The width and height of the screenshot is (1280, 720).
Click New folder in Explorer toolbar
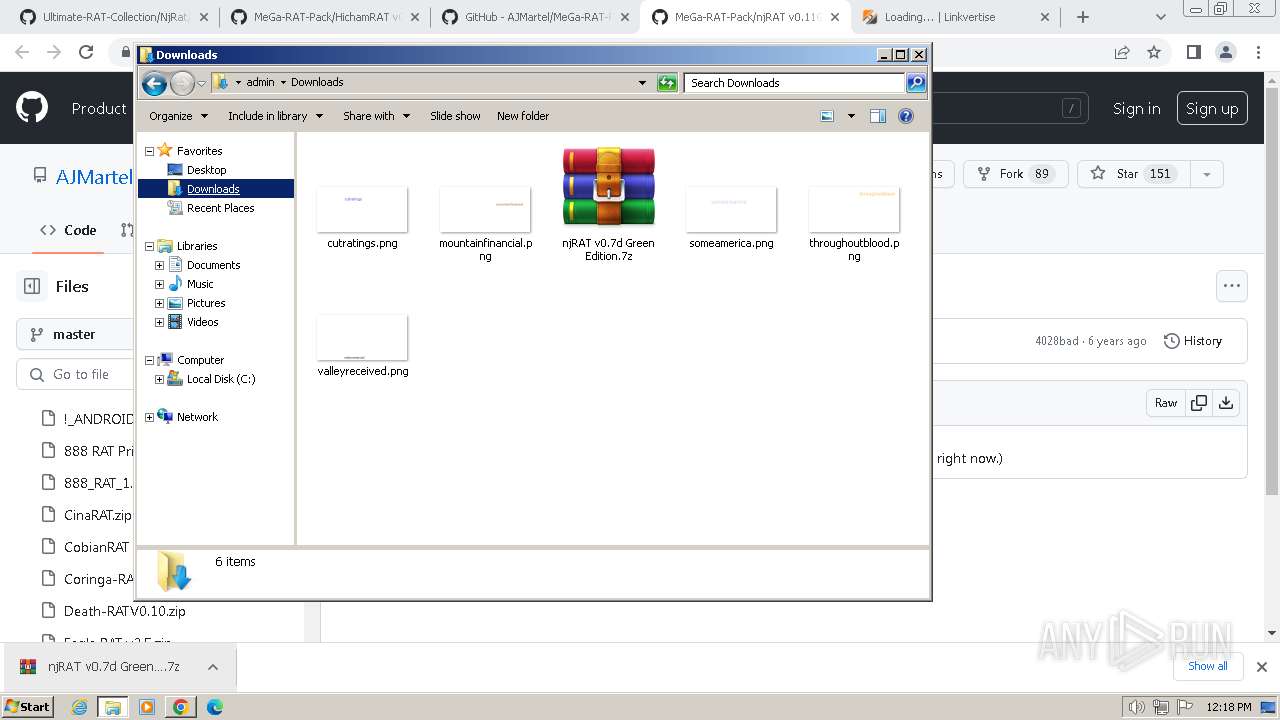523,116
